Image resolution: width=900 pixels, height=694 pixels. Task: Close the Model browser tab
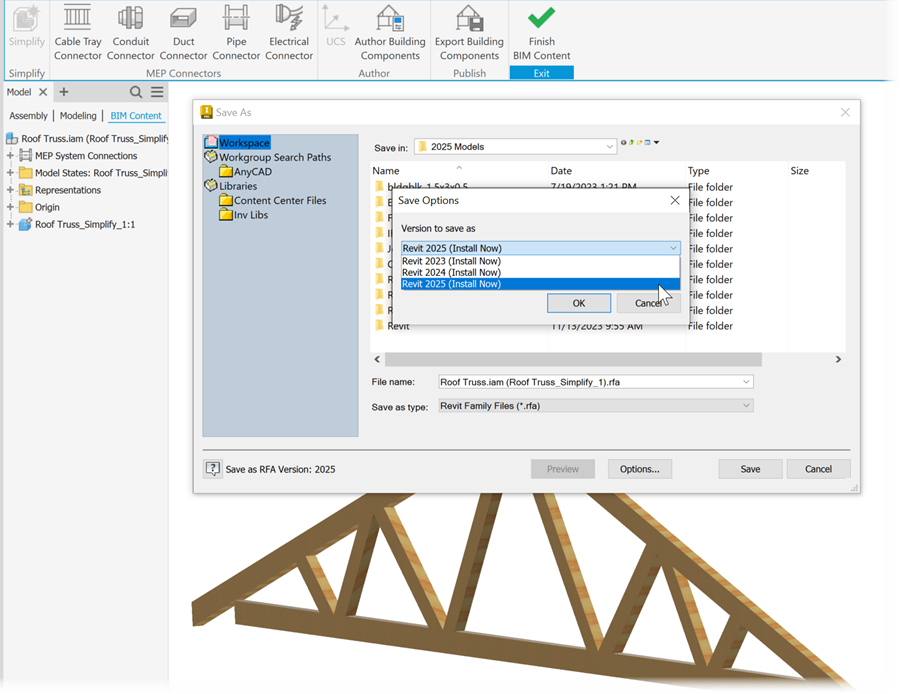pos(43,92)
